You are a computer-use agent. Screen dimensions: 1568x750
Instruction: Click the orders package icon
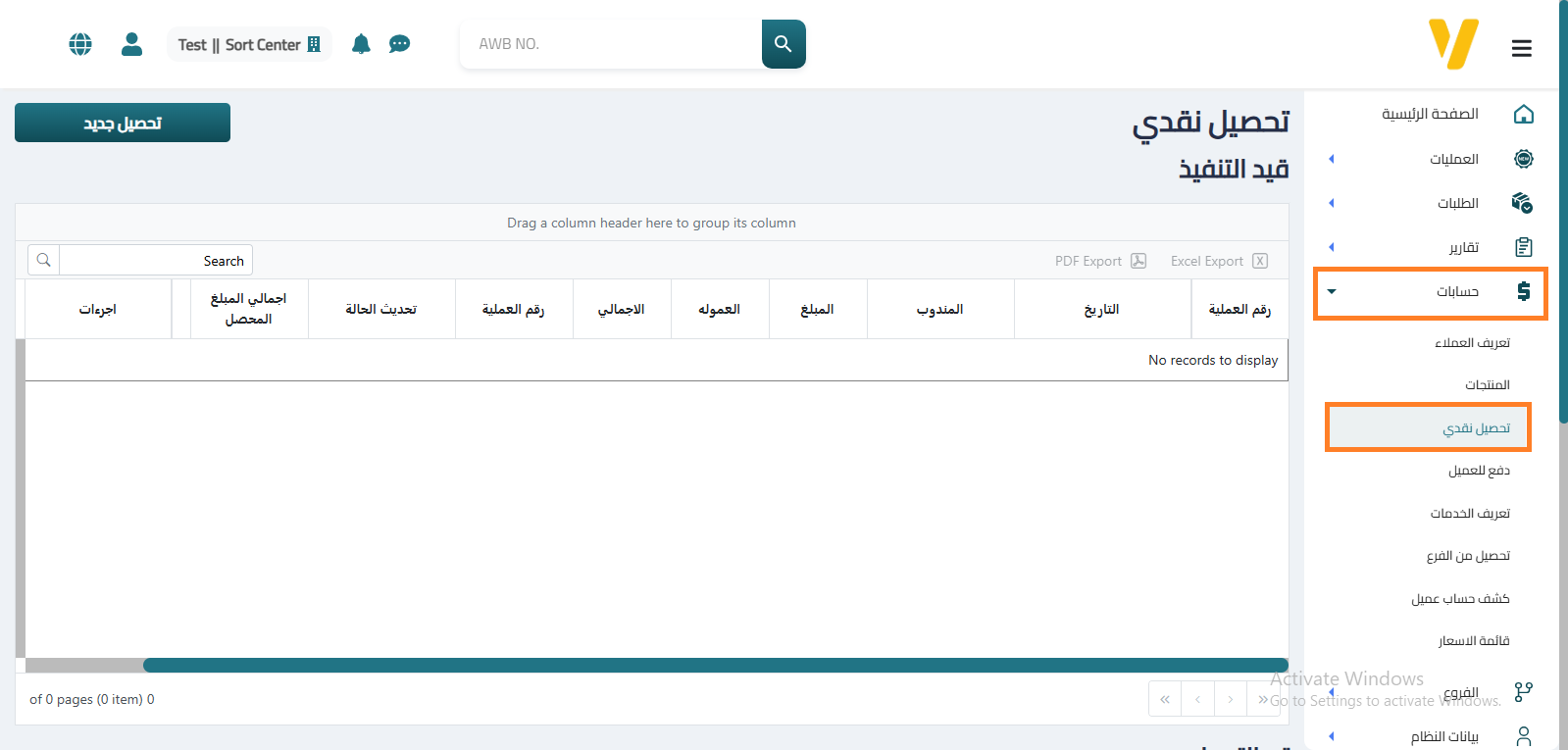click(1522, 203)
